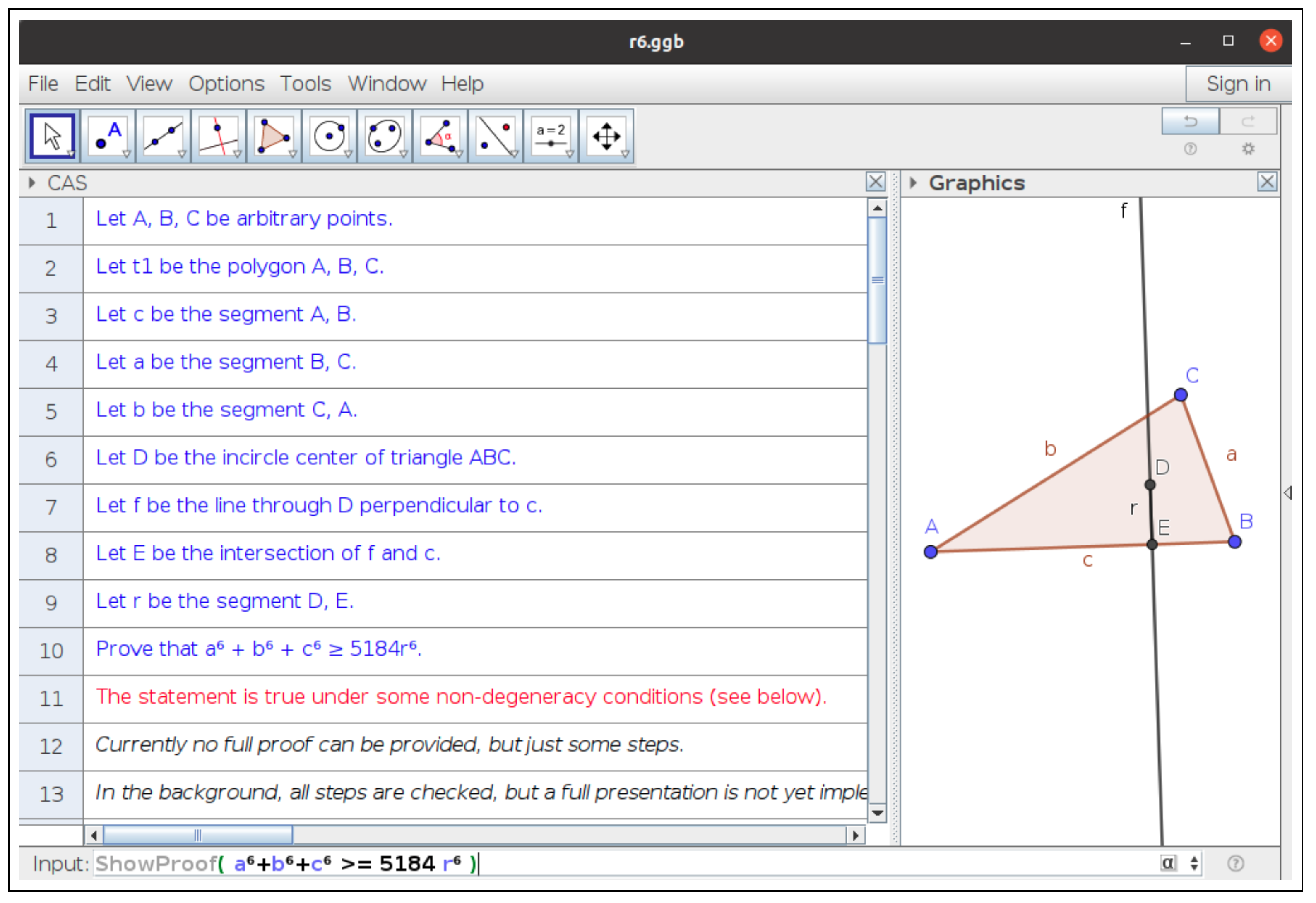This screenshot has width=1316, height=903.
Task: Select the Circle with center tool
Action: (x=330, y=137)
